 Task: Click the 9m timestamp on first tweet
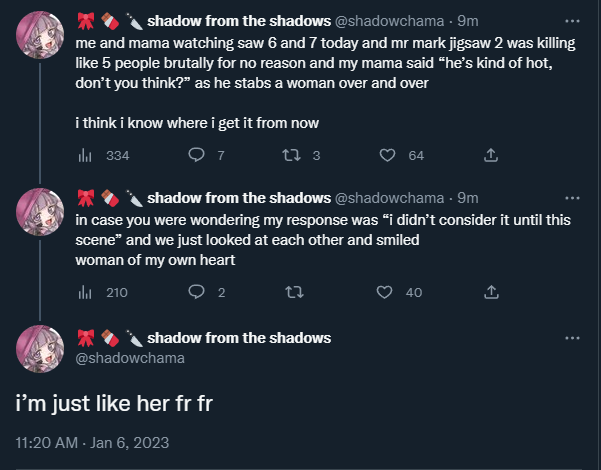pyautogui.click(x=468, y=21)
